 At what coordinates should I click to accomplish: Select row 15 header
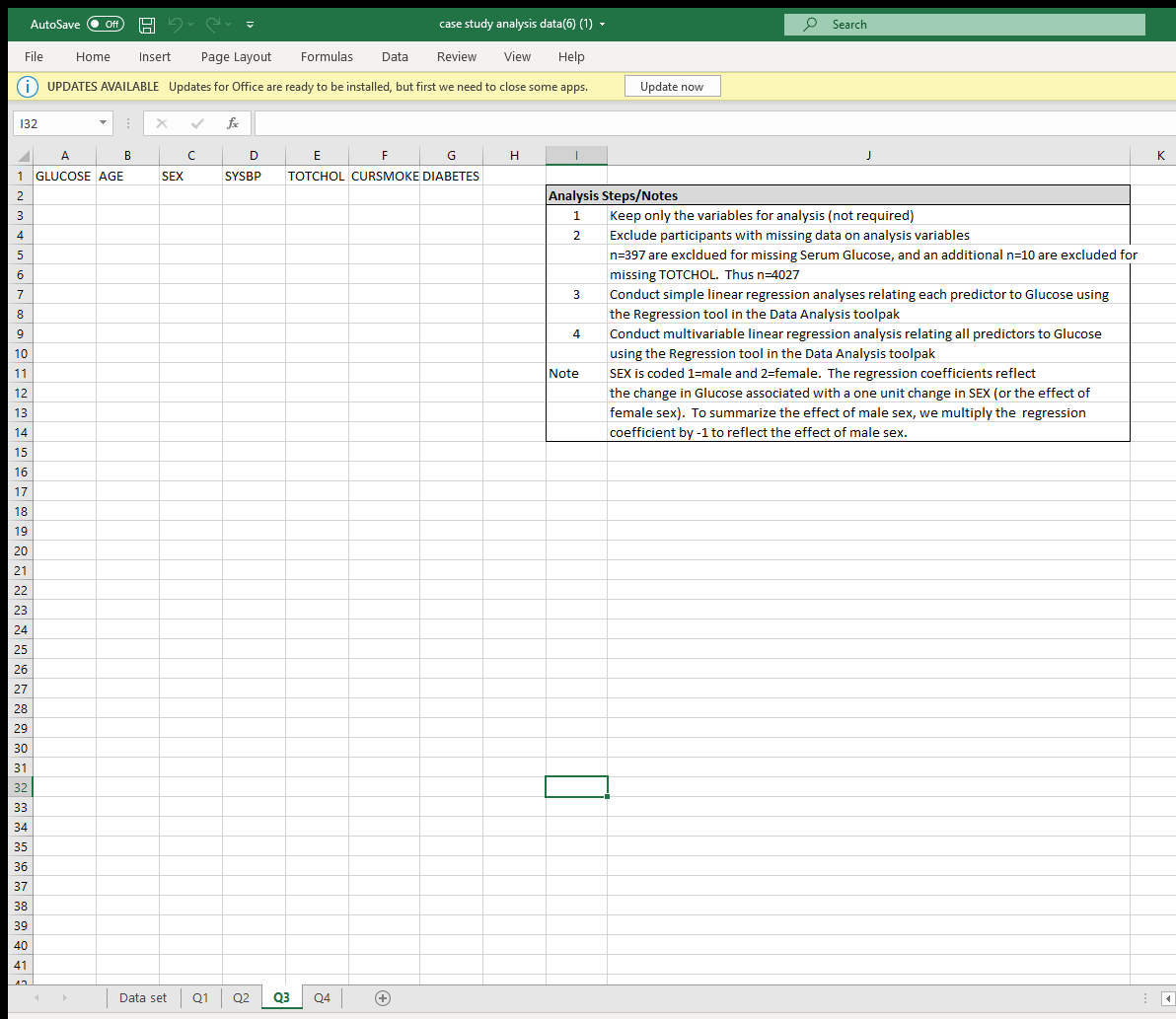pyautogui.click(x=21, y=452)
